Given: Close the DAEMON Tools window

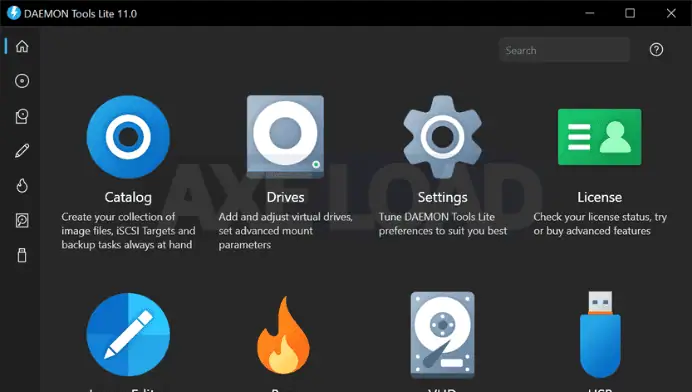Looking at the screenshot, I should [x=671, y=13].
